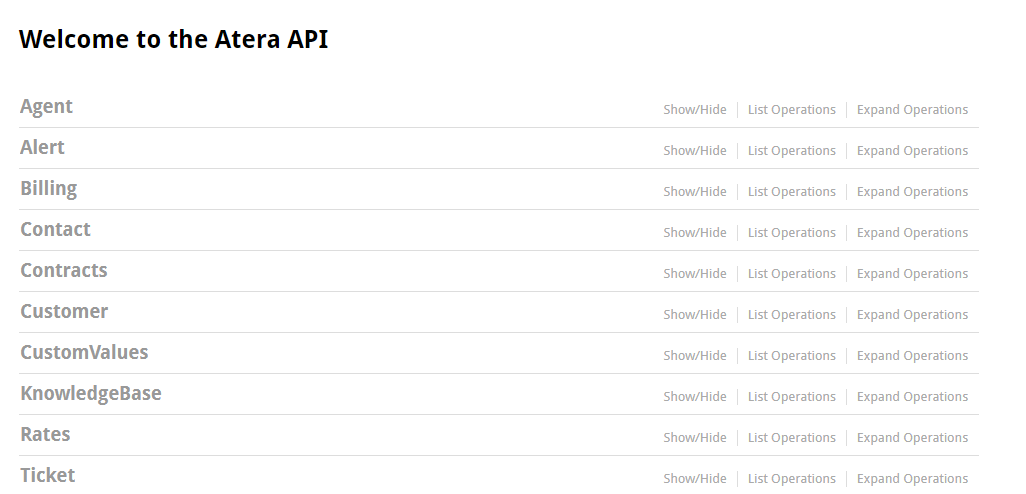
Task: Expand Operations for Ticket
Action: [x=912, y=478]
